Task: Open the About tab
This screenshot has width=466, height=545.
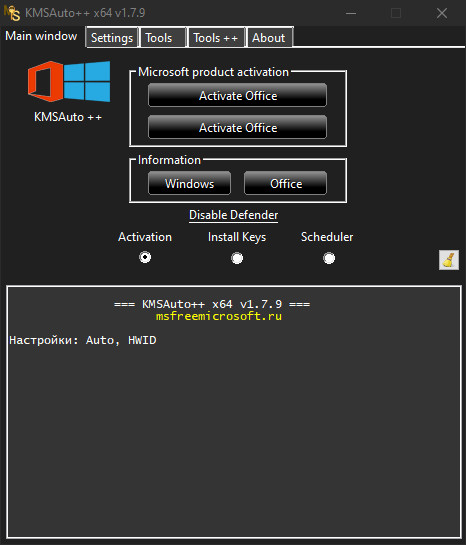Action: coord(269,38)
